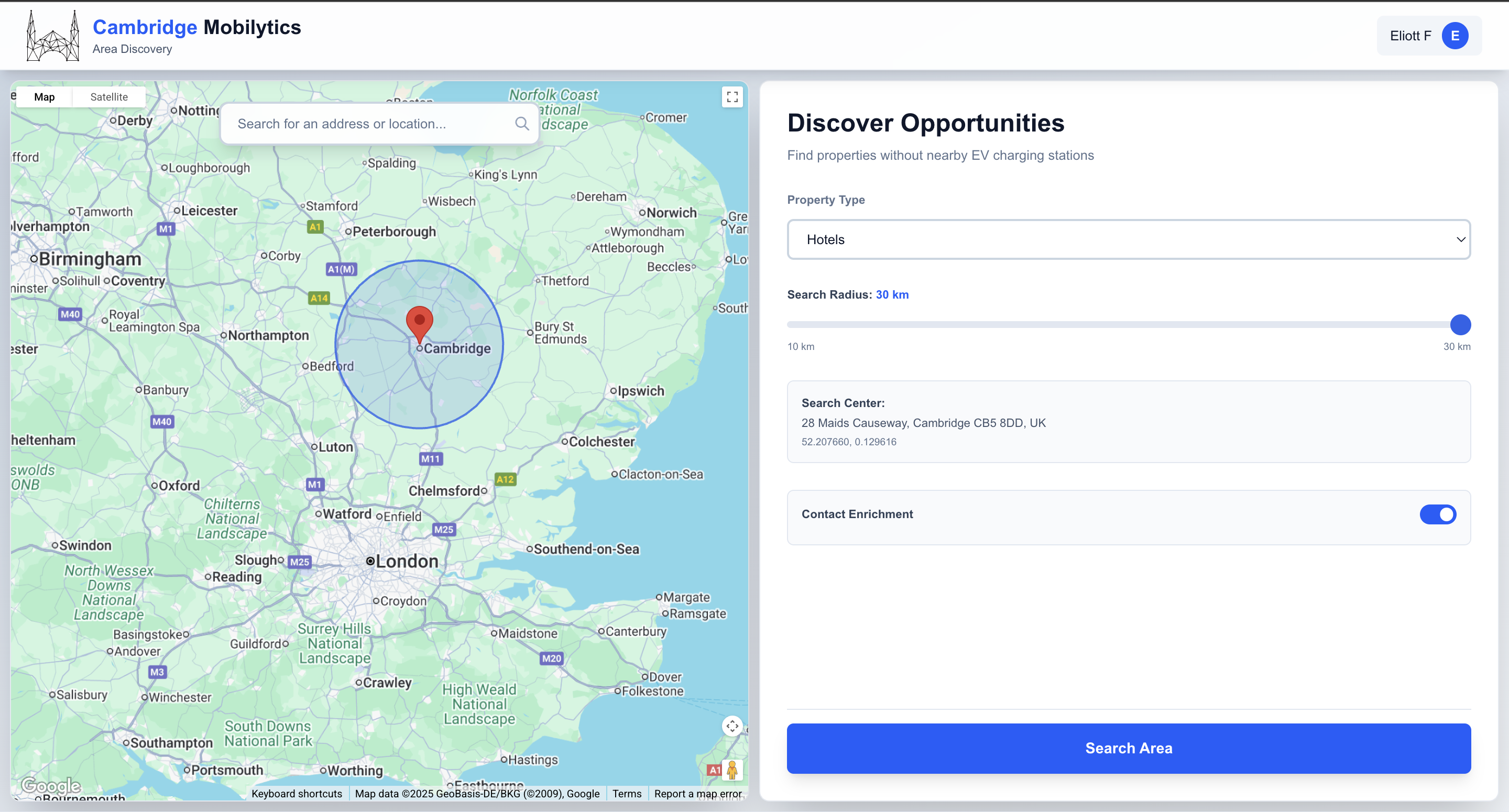
Task: Open the Terms link
Action: tap(626, 793)
